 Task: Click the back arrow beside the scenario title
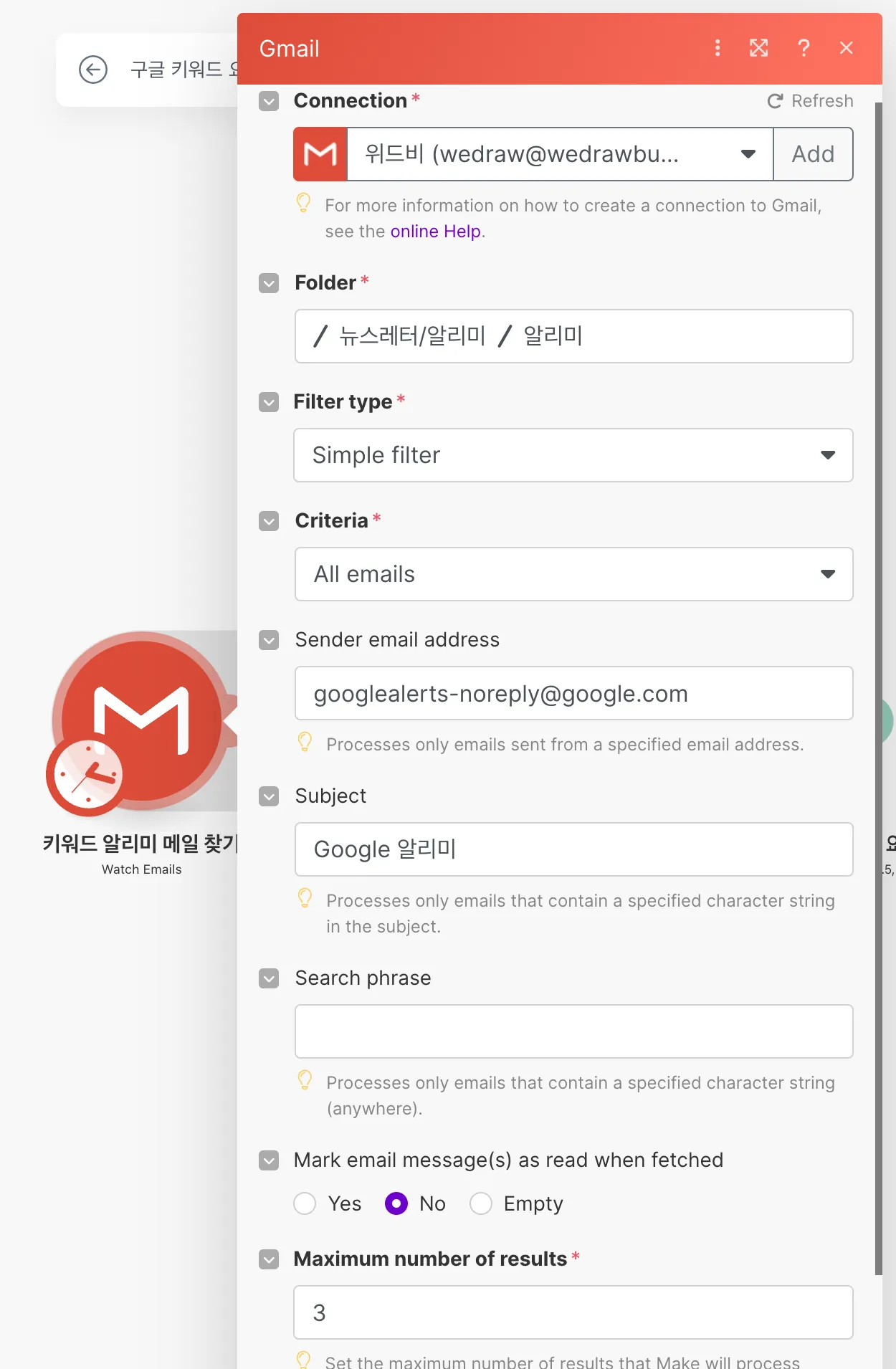(93, 70)
